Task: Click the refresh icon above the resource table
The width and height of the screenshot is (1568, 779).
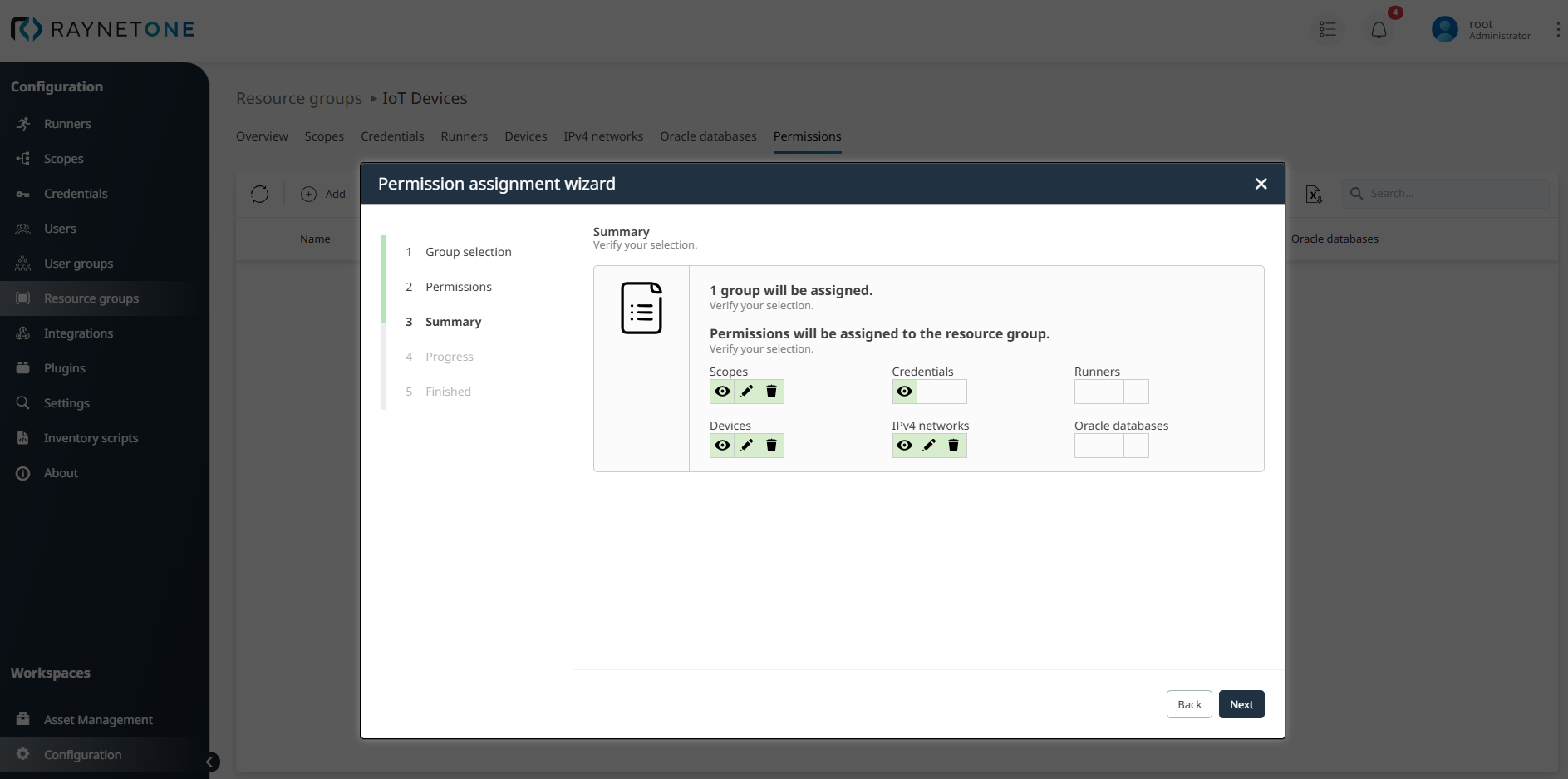Action: click(259, 193)
